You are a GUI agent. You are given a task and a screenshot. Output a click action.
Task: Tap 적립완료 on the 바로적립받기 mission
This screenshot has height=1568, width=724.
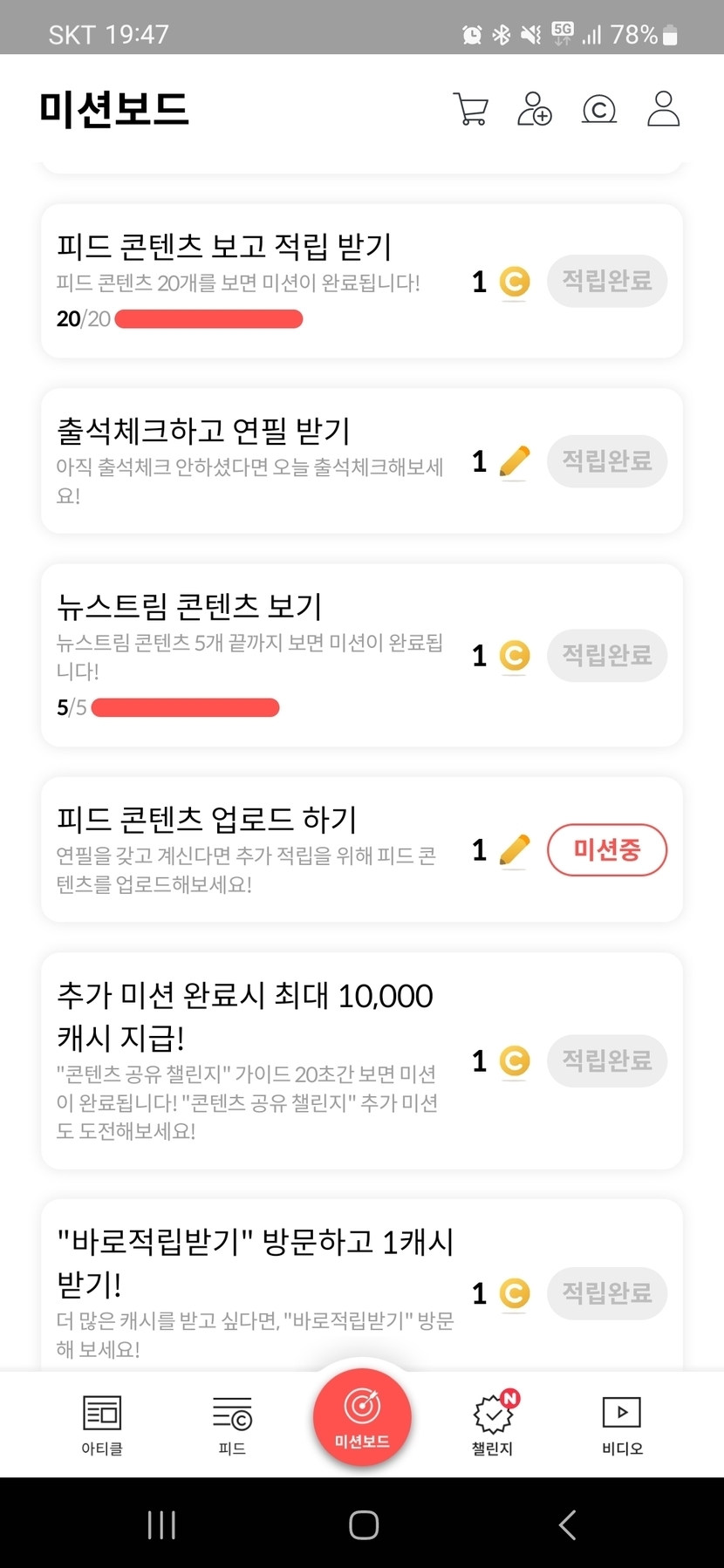[607, 1292]
